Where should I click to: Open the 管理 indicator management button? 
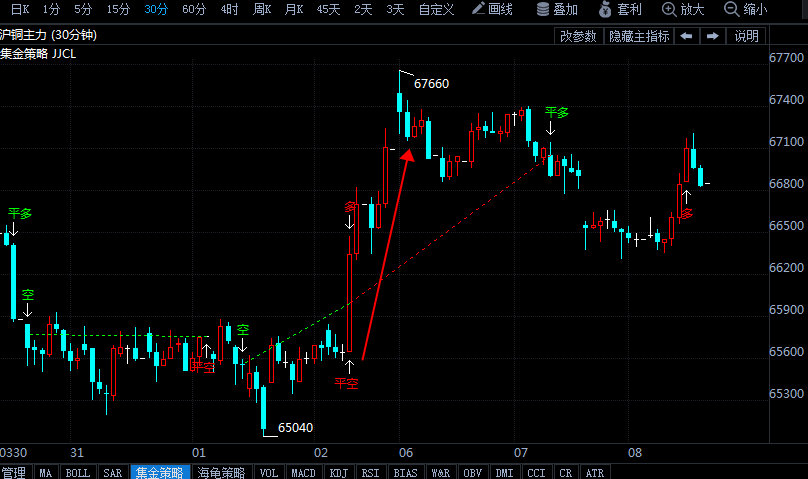[x=14, y=472]
